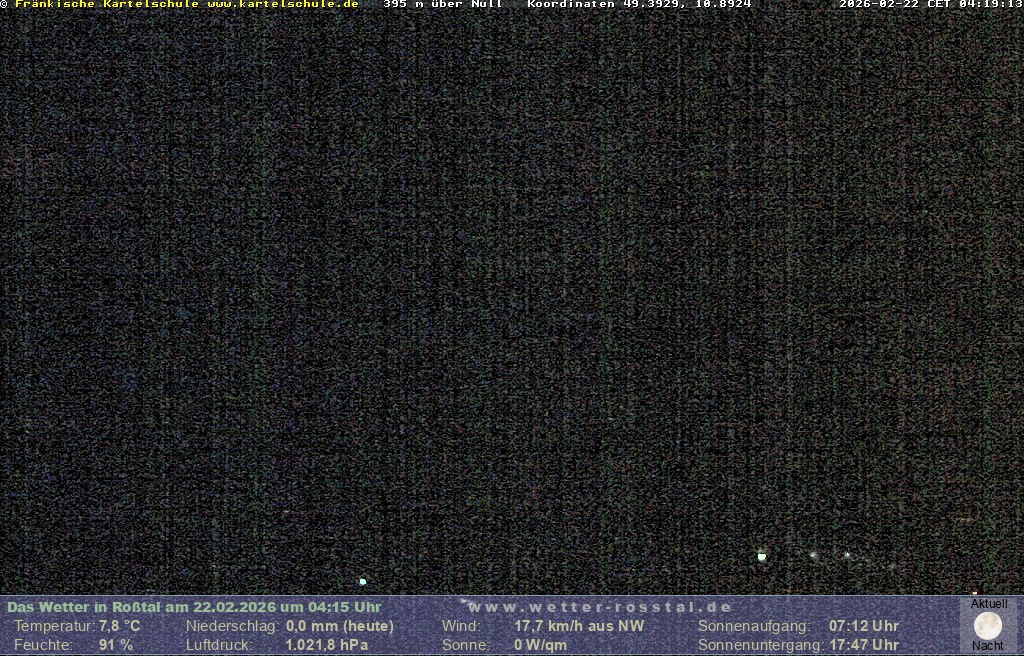Click the Sonne value 0 W/qm
The width and height of the screenshot is (1024, 656).
(540, 645)
